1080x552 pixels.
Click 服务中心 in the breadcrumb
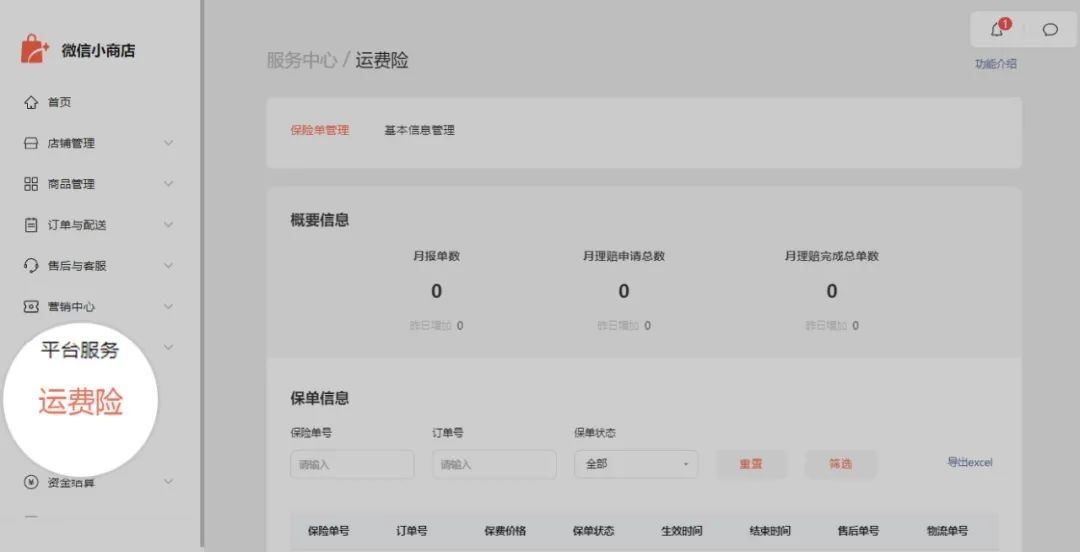tap(302, 61)
